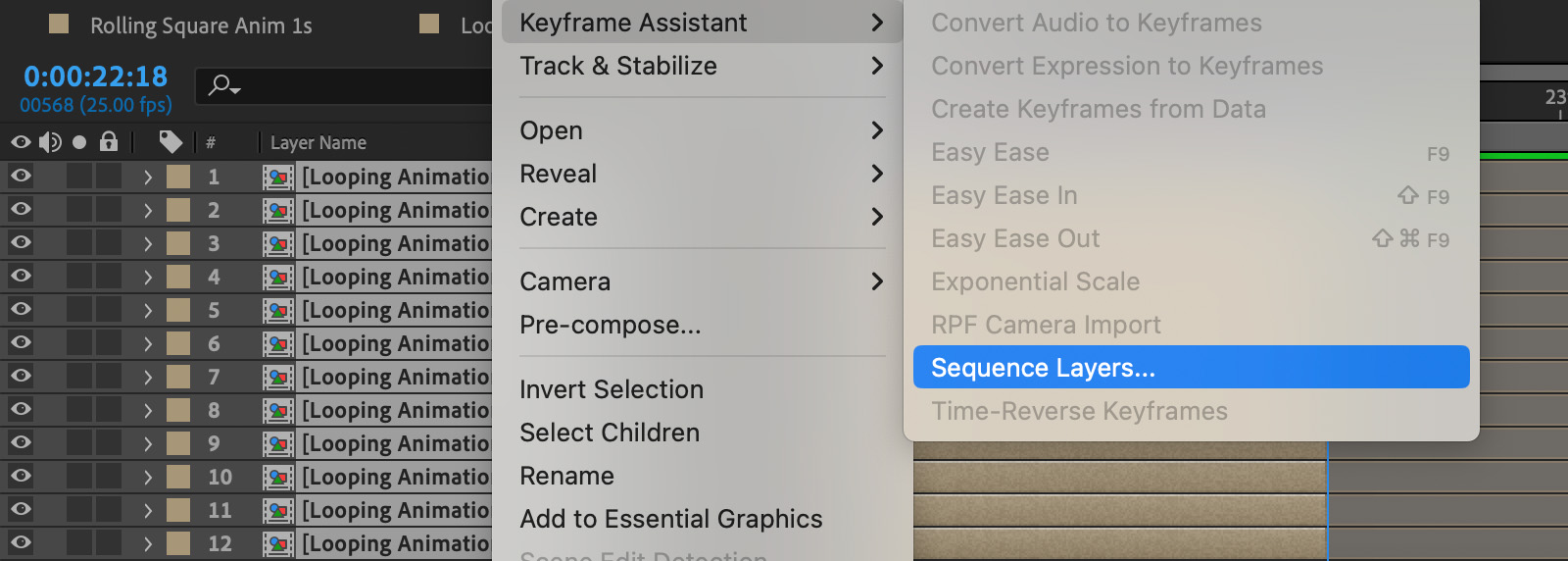The height and width of the screenshot is (561, 1568).
Task: Hide layer 3 using its eye toggle
Action: (x=21, y=242)
